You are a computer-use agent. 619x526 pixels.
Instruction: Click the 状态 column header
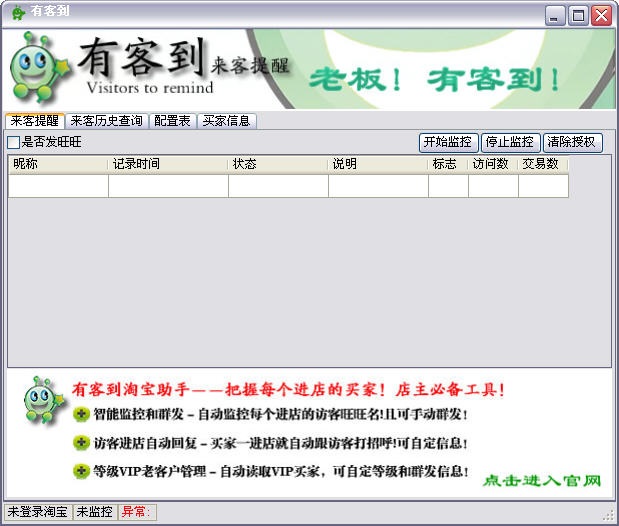click(x=278, y=164)
